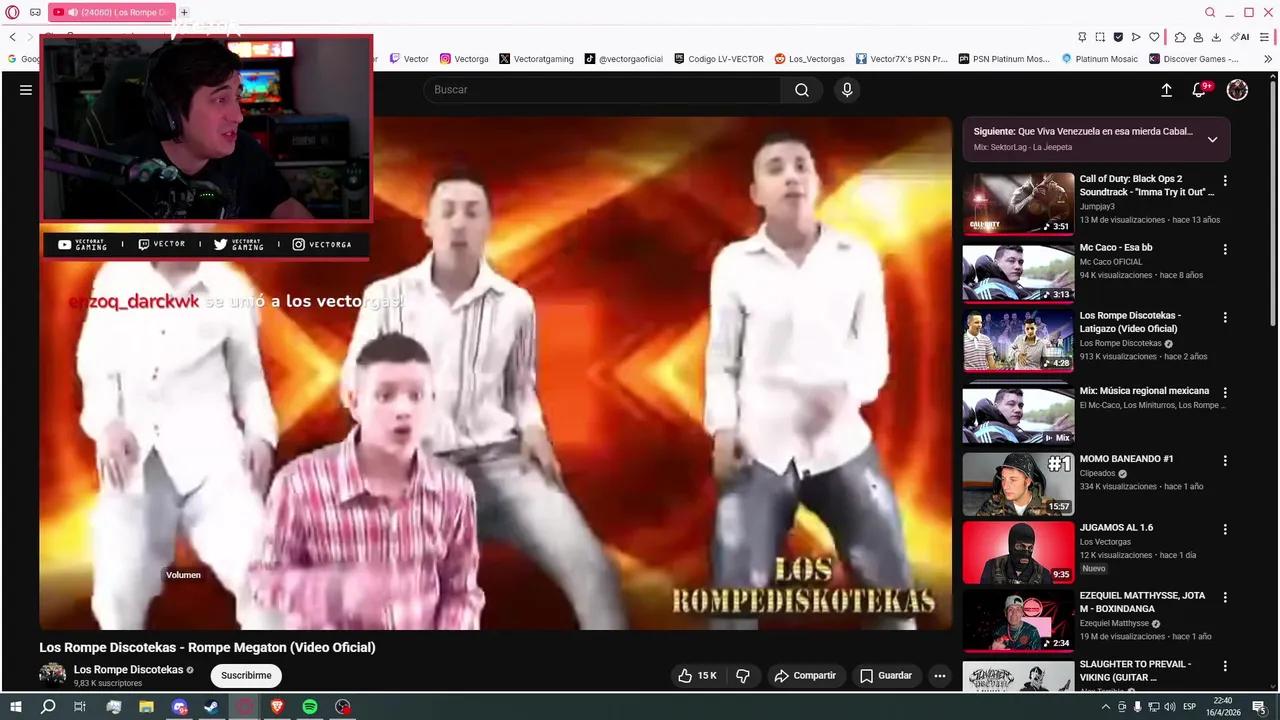The width and height of the screenshot is (1280, 720).
Task: Open Opera easy setup sliders icon
Action: click(1266, 37)
